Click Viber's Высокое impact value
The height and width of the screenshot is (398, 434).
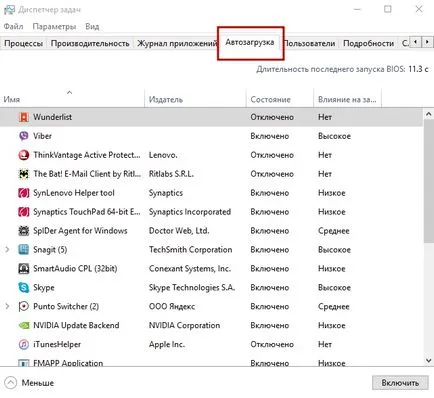click(x=334, y=136)
